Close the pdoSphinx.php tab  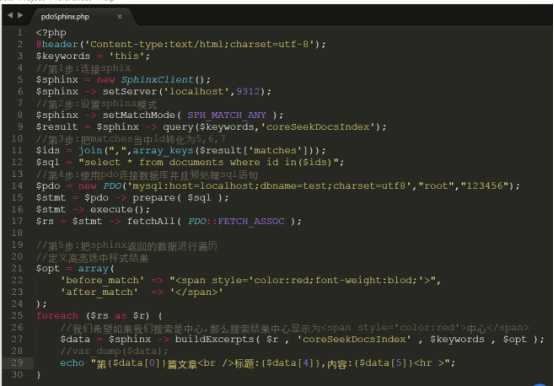[x=120, y=17]
